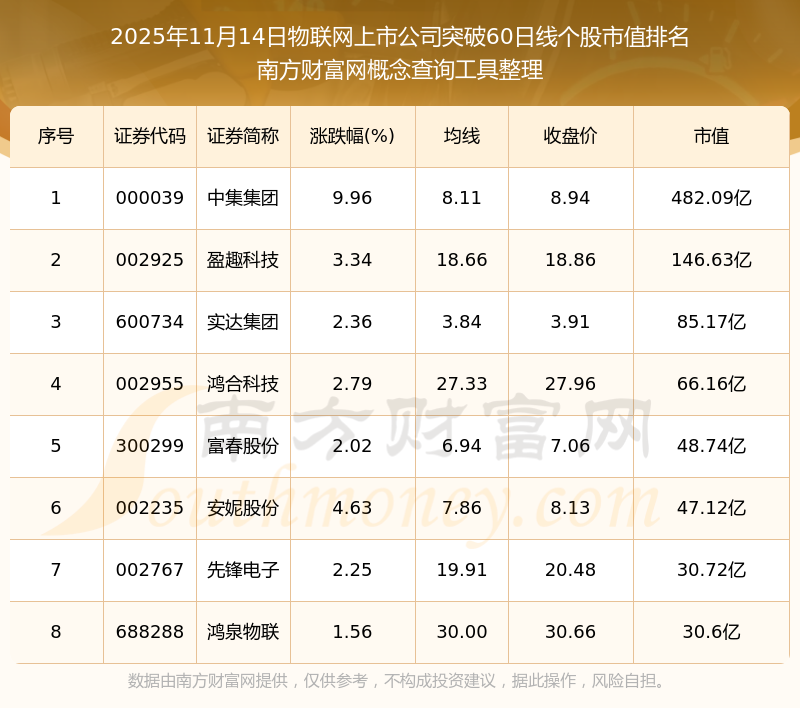
Task: Click the 收盘价 column header
Action: [x=570, y=136]
